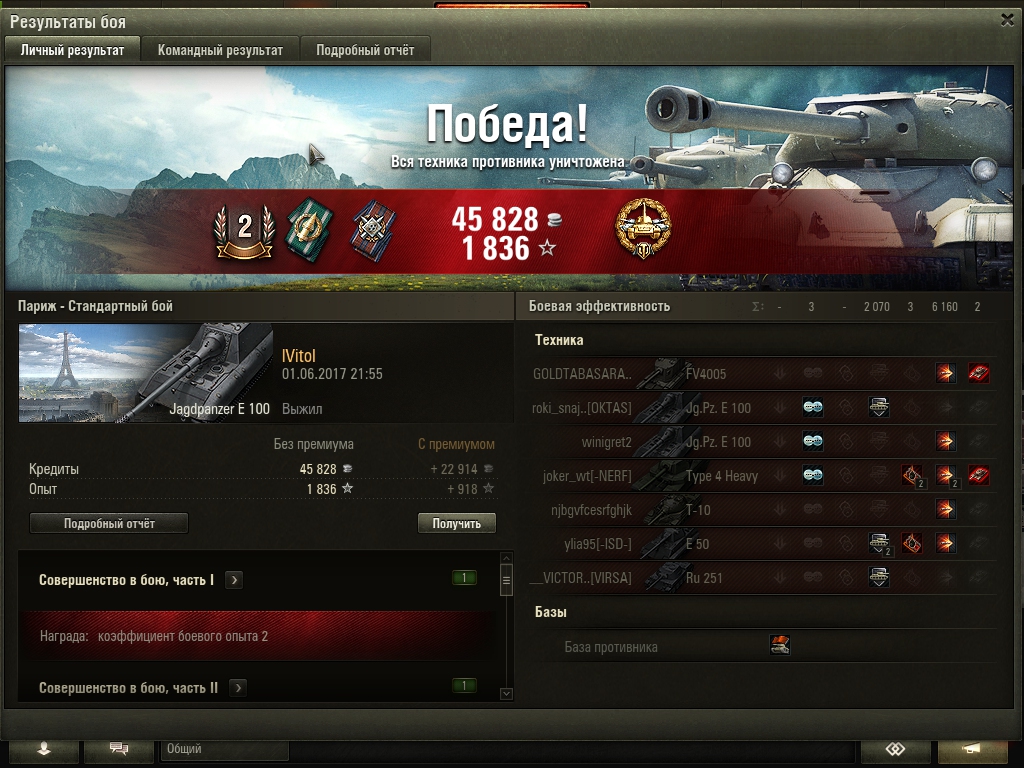Click the golden Mastery badge emblem
This screenshot has width=1024, height=768.
click(x=643, y=229)
